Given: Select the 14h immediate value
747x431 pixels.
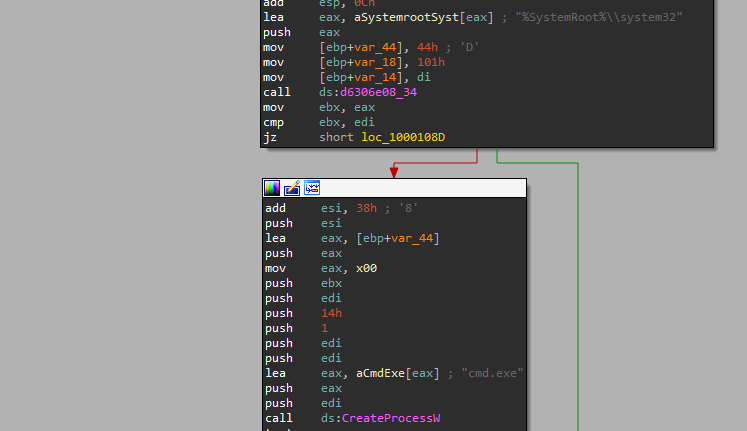Looking at the screenshot, I should (x=332, y=313).
